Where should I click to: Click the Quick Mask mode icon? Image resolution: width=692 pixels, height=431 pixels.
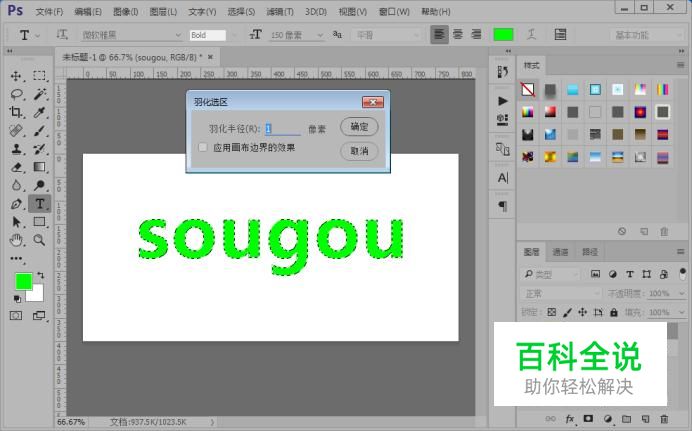point(16,315)
